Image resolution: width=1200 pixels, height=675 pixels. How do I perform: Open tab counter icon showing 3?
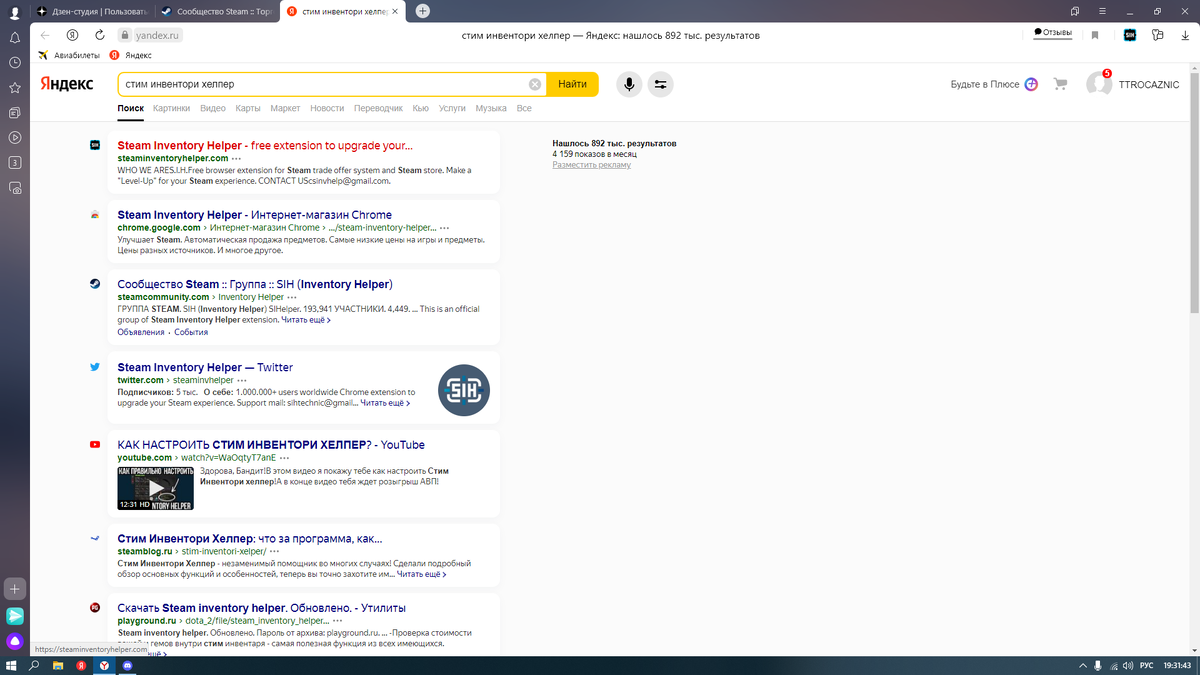pos(15,162)
